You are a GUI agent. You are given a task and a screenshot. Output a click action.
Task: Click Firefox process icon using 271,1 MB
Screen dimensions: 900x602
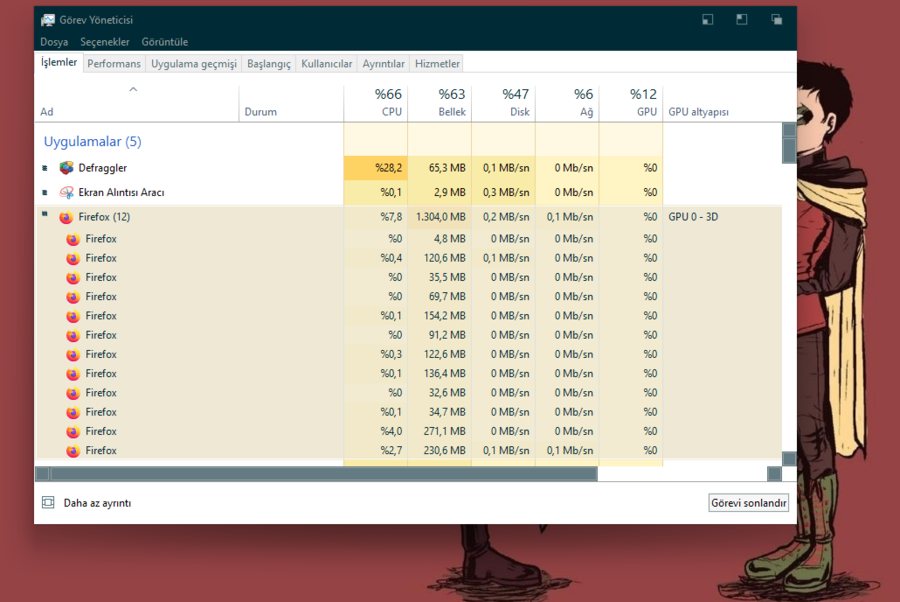73,432
